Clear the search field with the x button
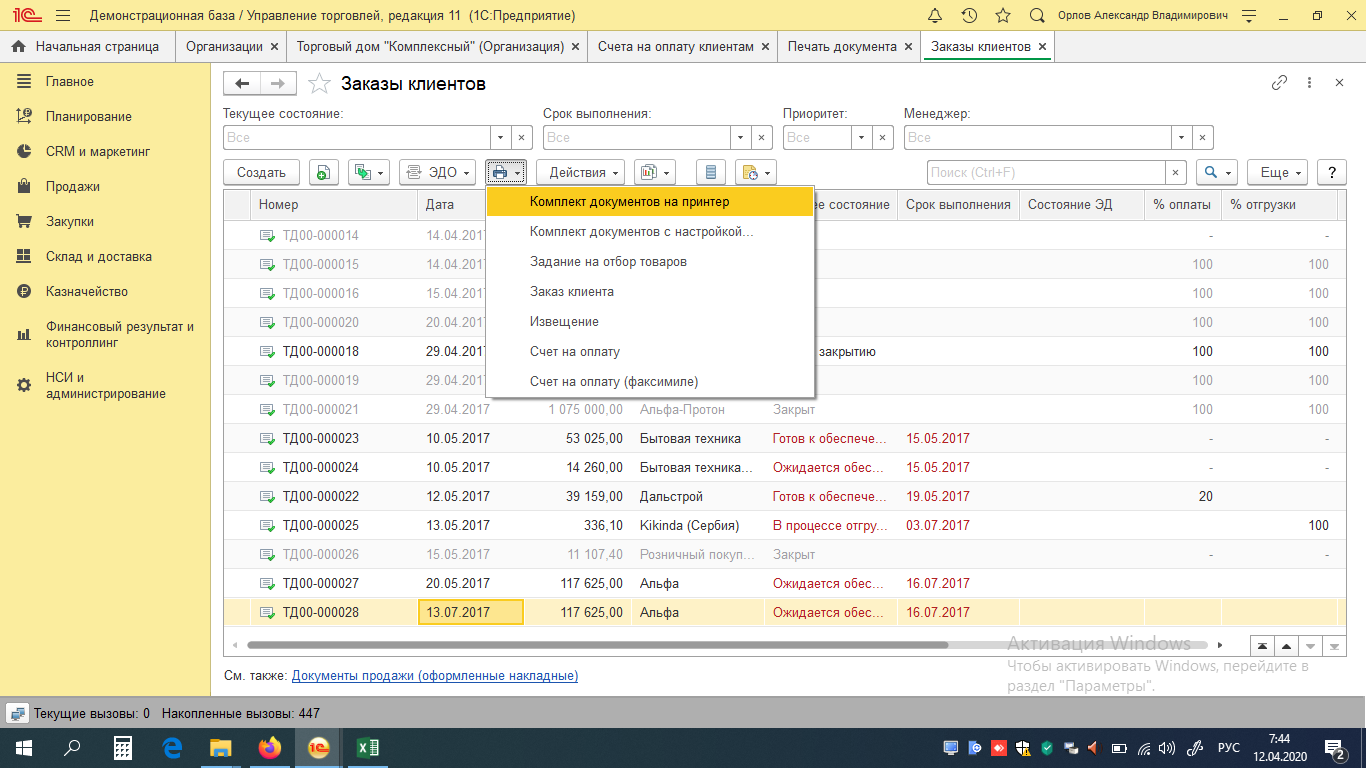Image resolution: width=1366 pixels, height=768 pixels. point(1176,173)
